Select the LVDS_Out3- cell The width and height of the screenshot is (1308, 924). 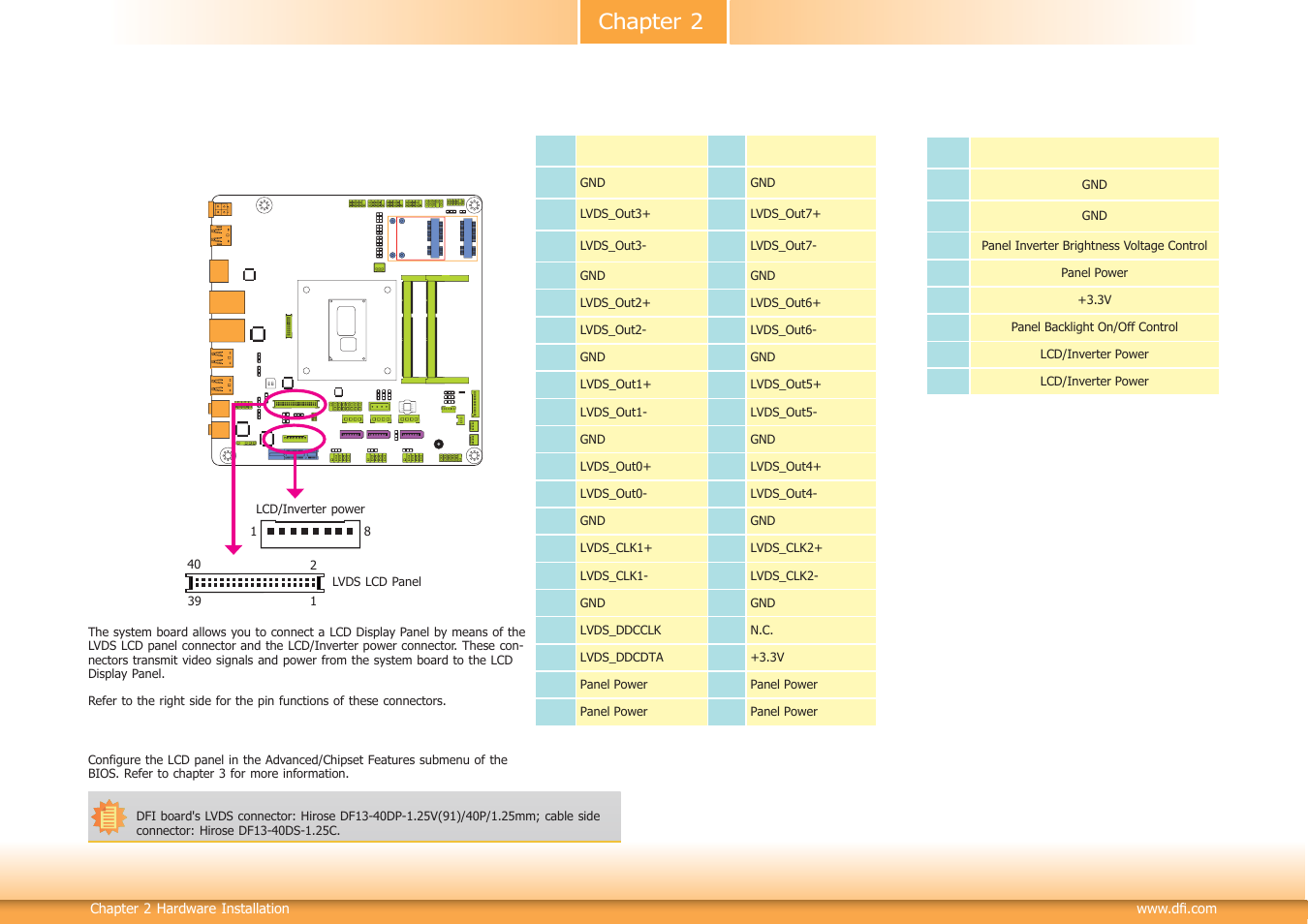641,246
